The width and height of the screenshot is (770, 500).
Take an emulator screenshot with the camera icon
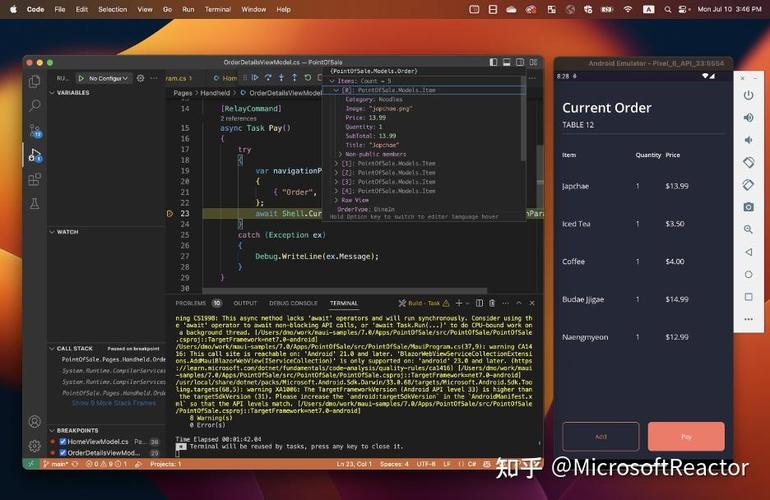pyautogui.click(x=748, y=207)
